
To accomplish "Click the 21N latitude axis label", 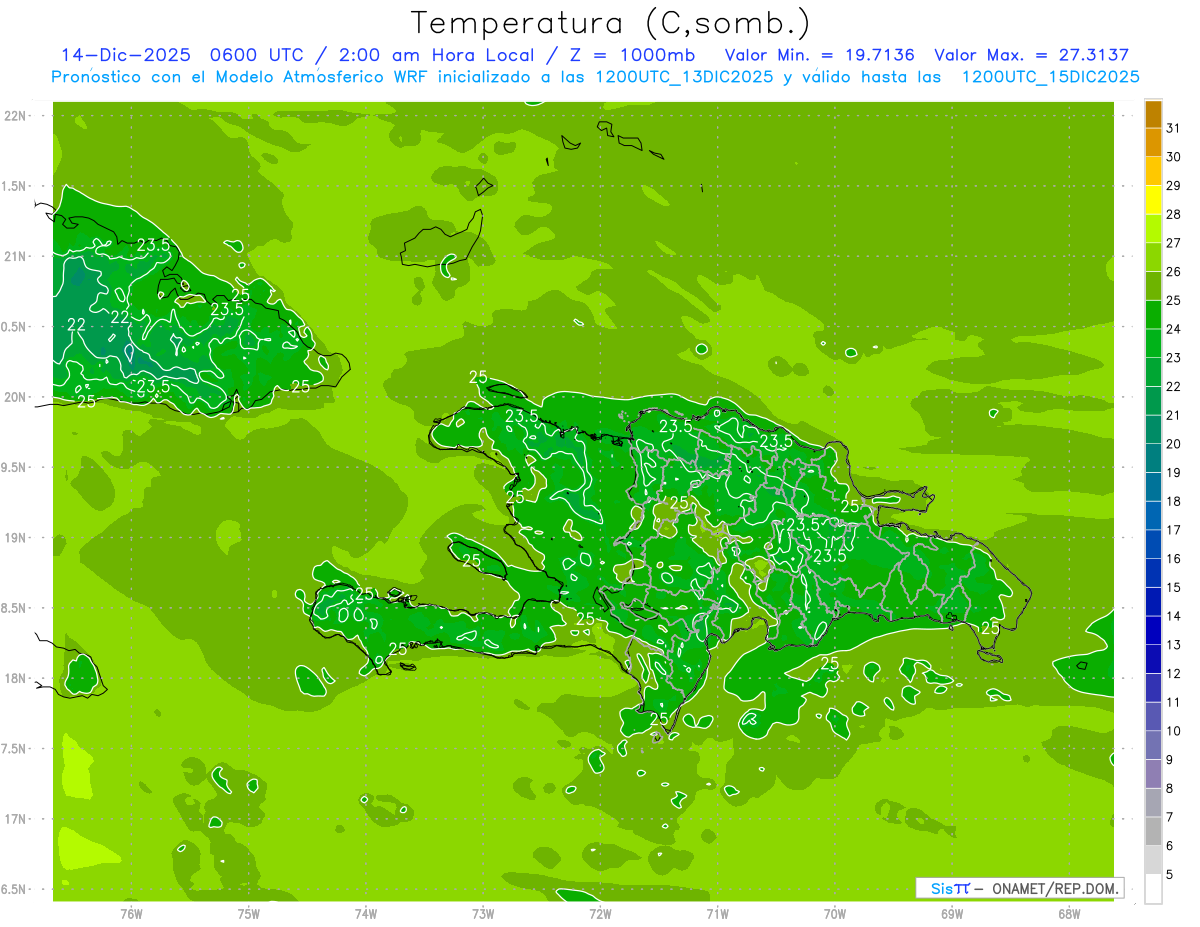I will pos(14,256).
